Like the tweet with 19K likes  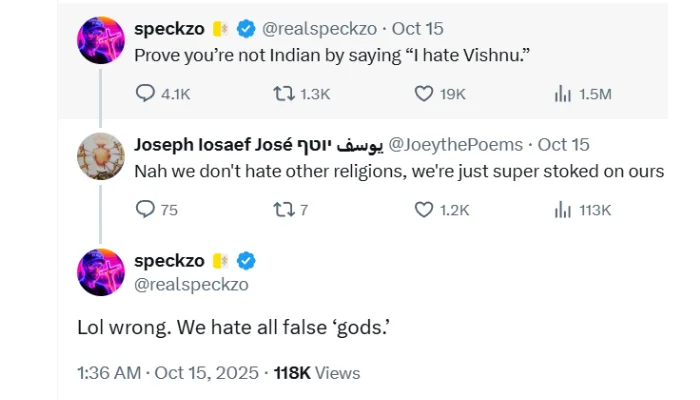point(440,94)
